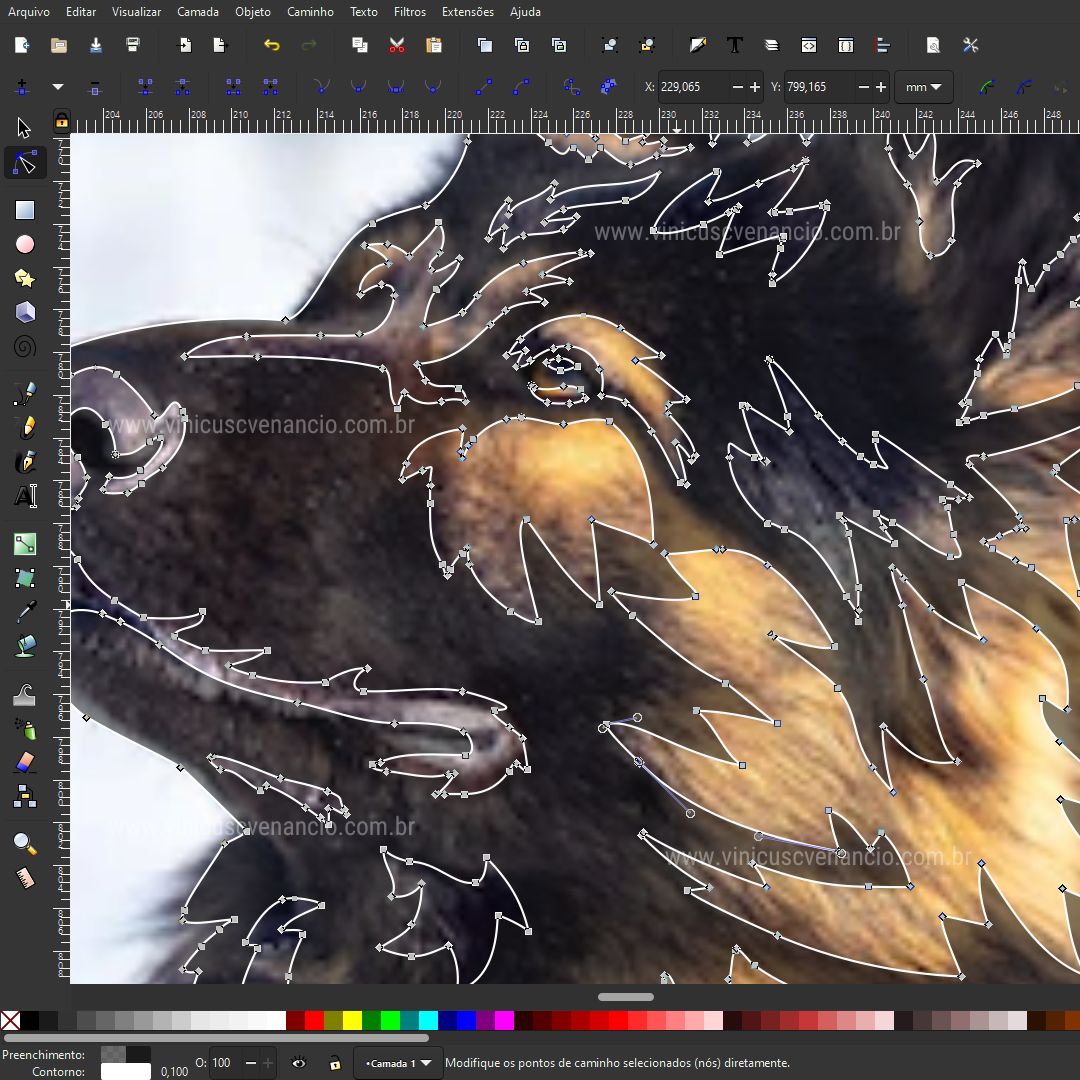Open the Arquivo menu

tap(29, 12)
